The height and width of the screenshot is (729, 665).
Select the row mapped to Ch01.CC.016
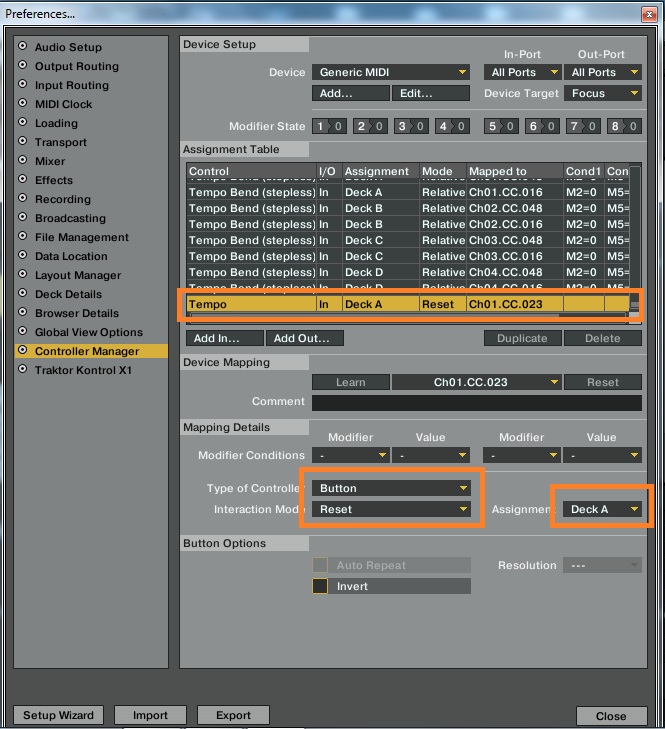(x=408, y=192)
